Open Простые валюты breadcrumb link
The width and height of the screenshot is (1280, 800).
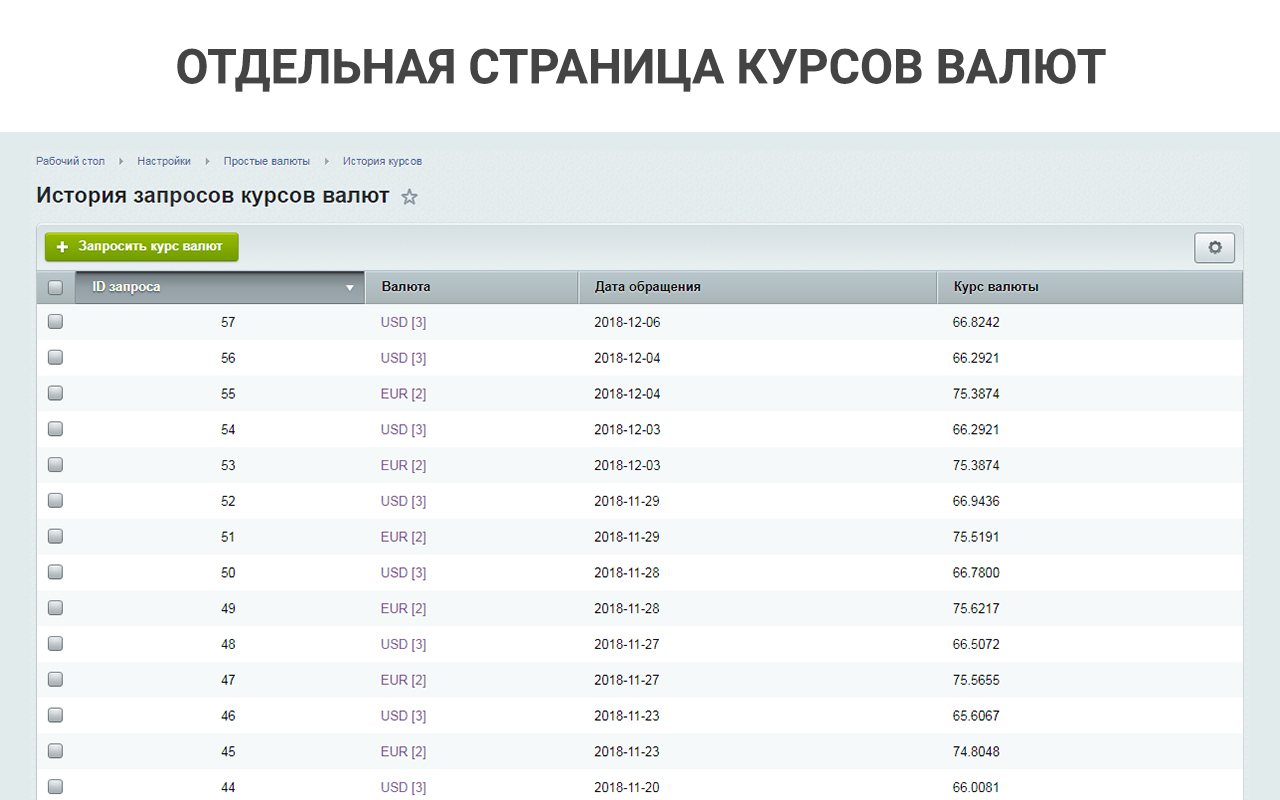tap(266, 161)
